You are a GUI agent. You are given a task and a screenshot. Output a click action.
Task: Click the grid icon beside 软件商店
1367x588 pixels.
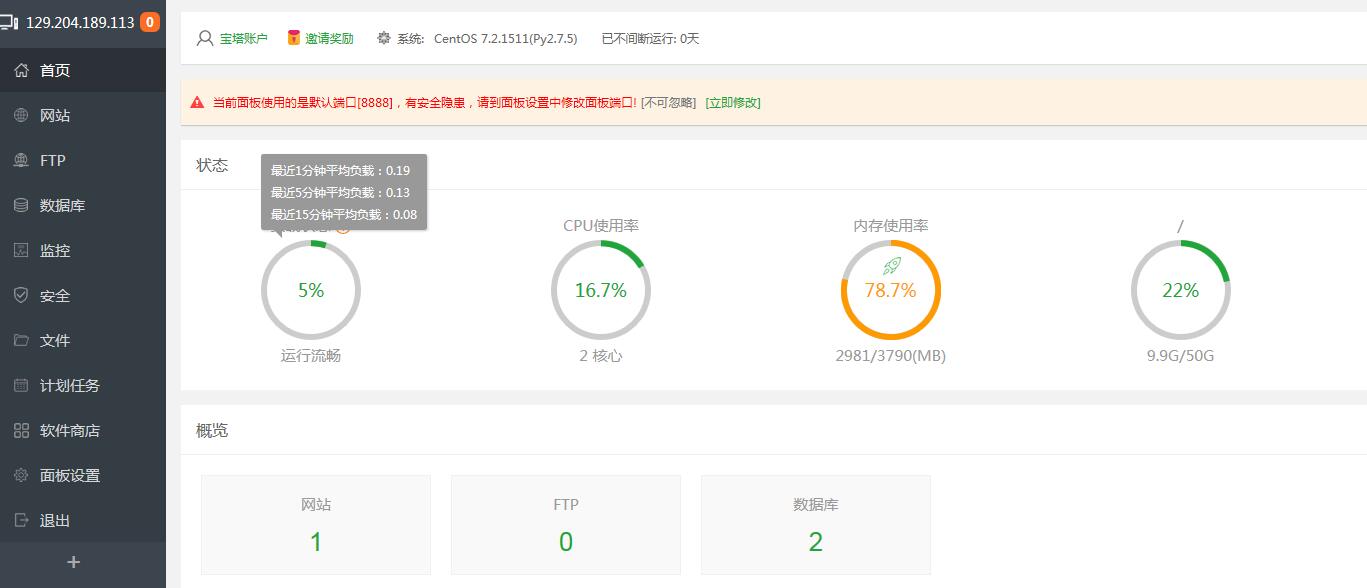click(x=21, y=430)
